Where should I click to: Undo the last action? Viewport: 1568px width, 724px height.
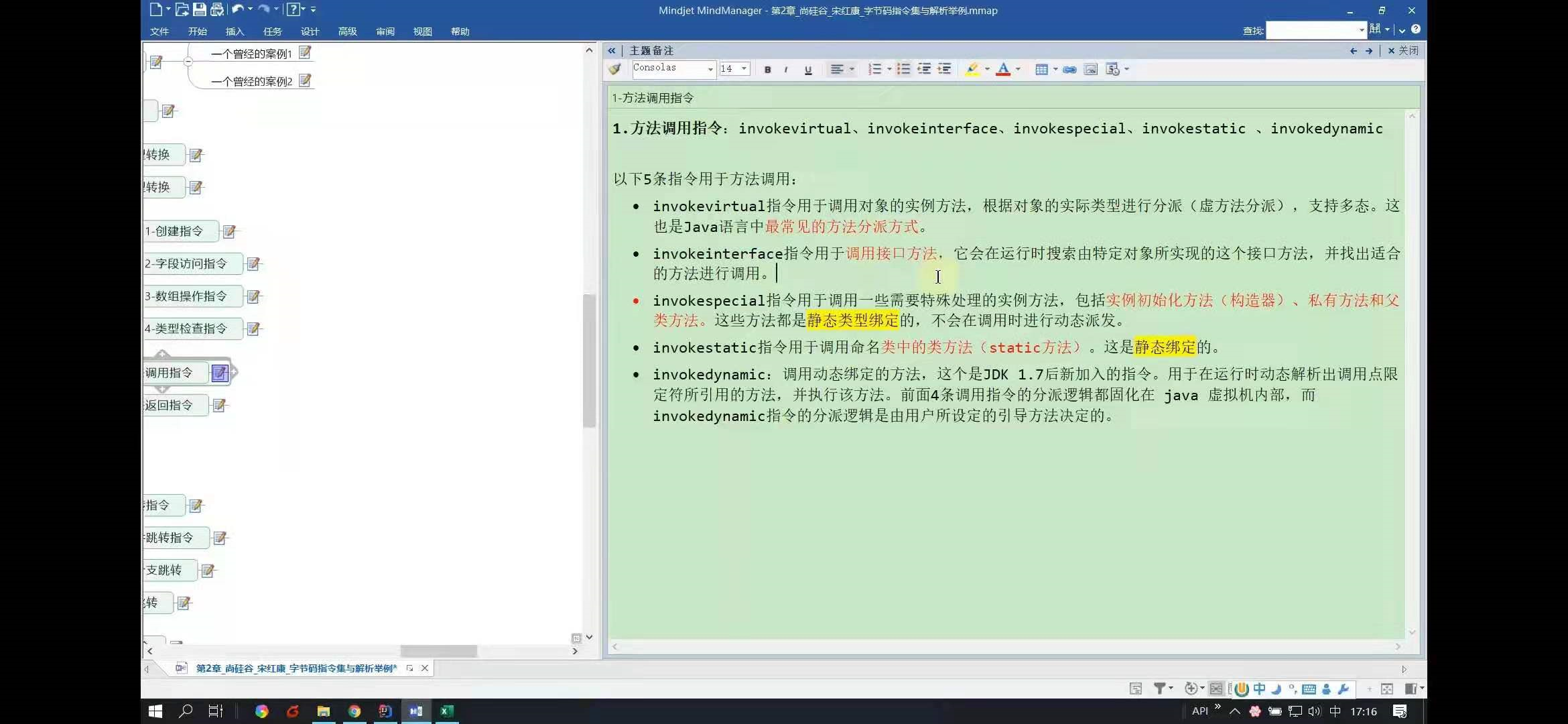237,9
